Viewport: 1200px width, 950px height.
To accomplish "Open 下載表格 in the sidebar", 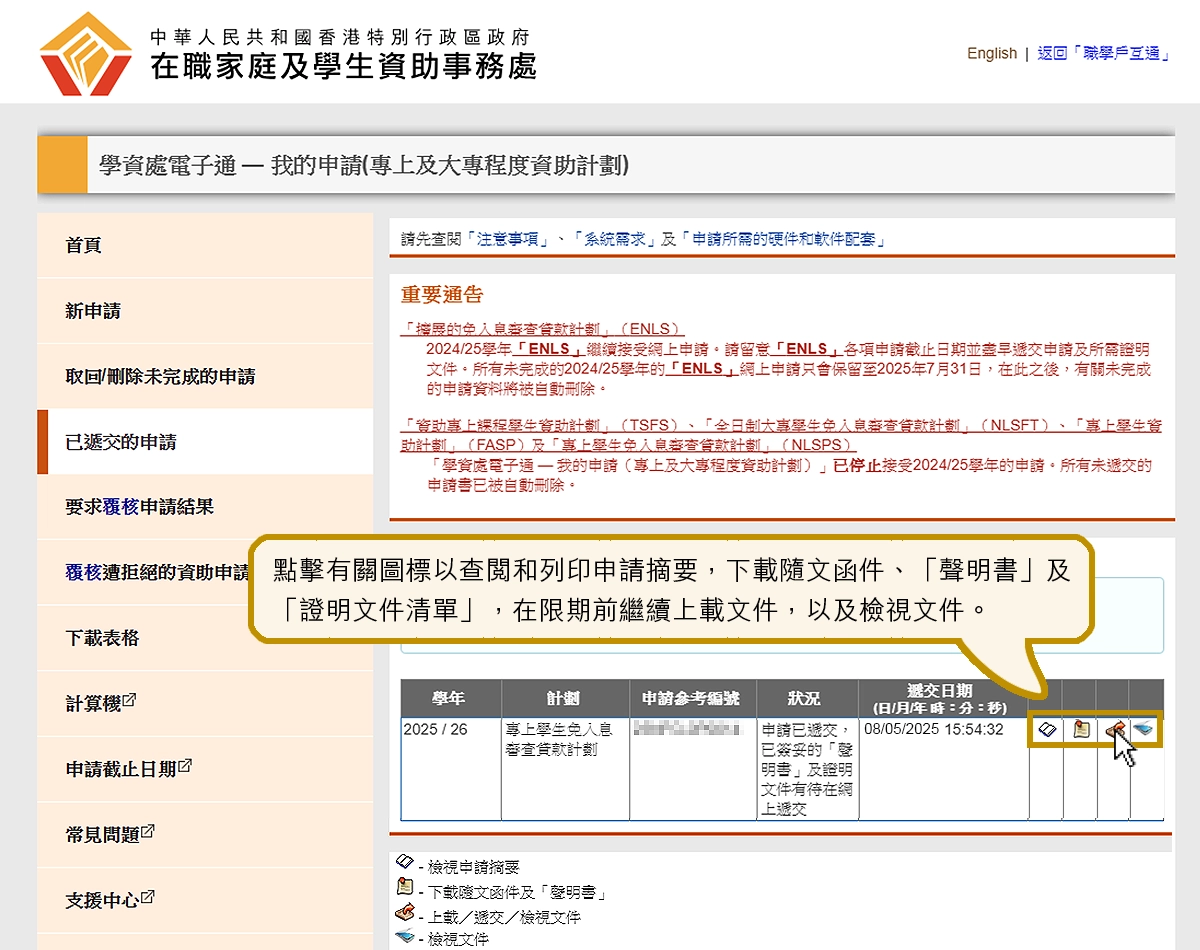I will [x=102, y=638].
